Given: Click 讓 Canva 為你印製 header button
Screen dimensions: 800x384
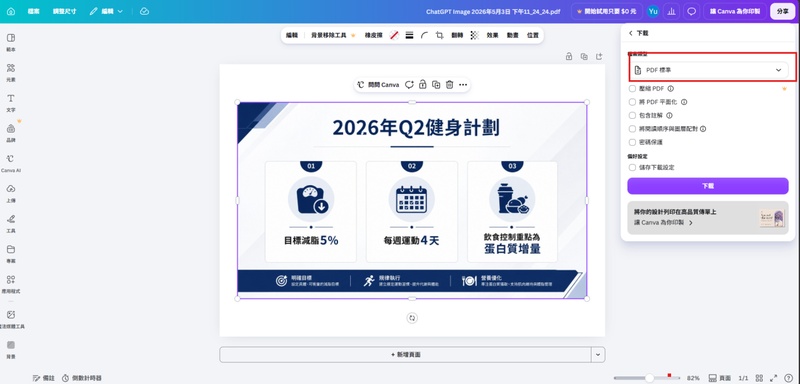Looking at the screenshot, I should click(735, 11).
